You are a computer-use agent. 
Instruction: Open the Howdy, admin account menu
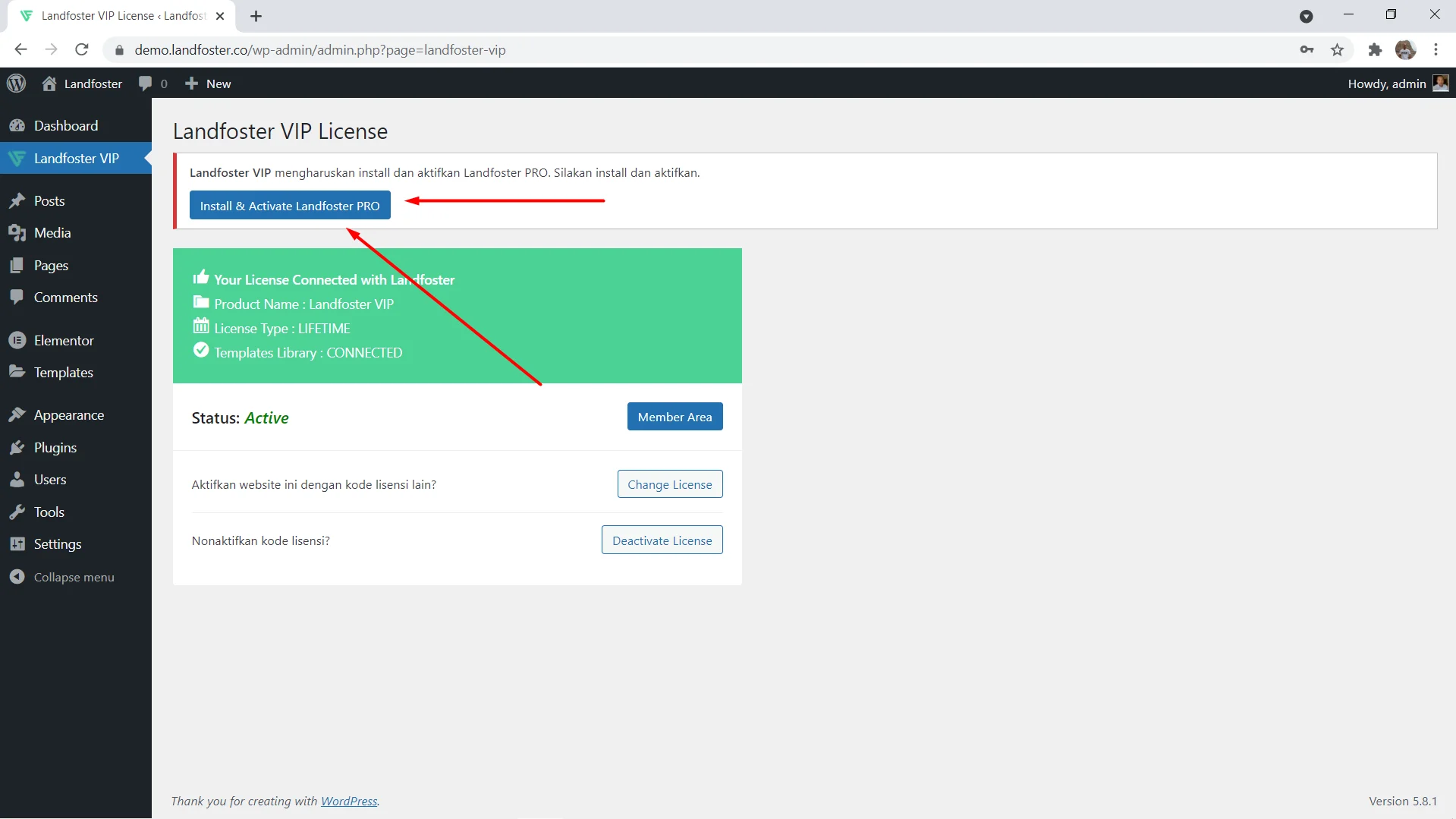[1398, 83]
